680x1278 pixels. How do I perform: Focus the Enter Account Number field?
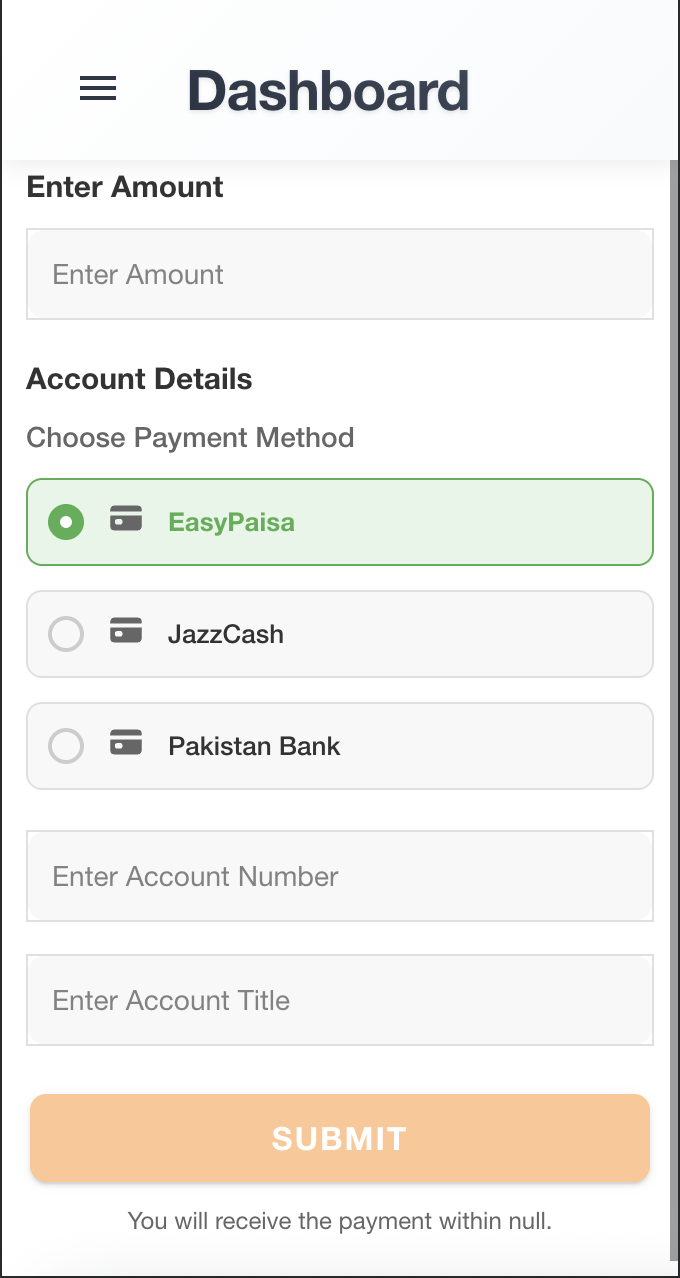point(340,876)
